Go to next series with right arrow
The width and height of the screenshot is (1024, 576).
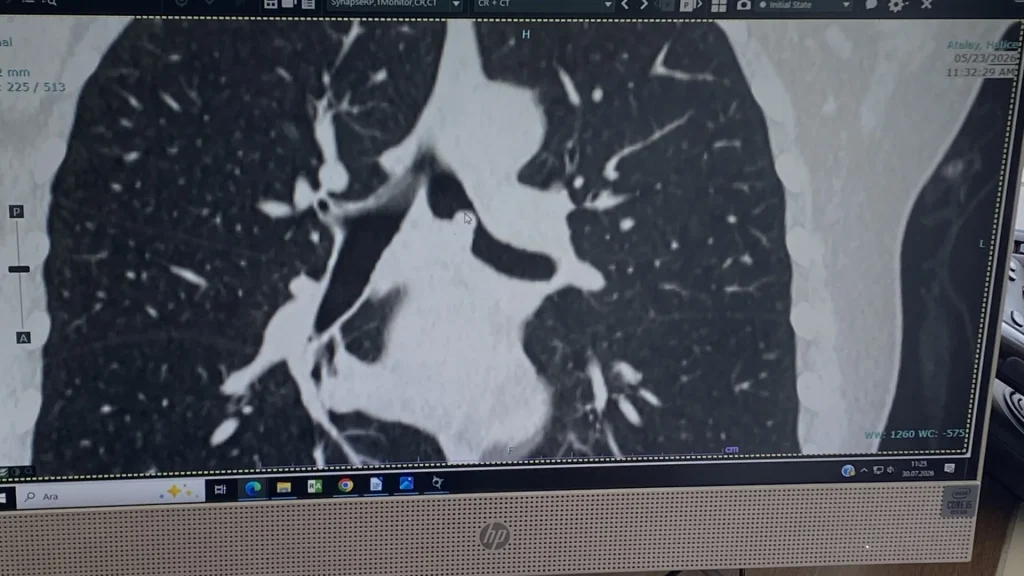pos(644,5)
